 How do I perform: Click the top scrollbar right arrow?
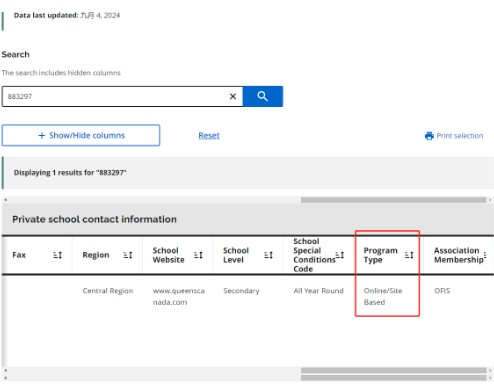490,200
